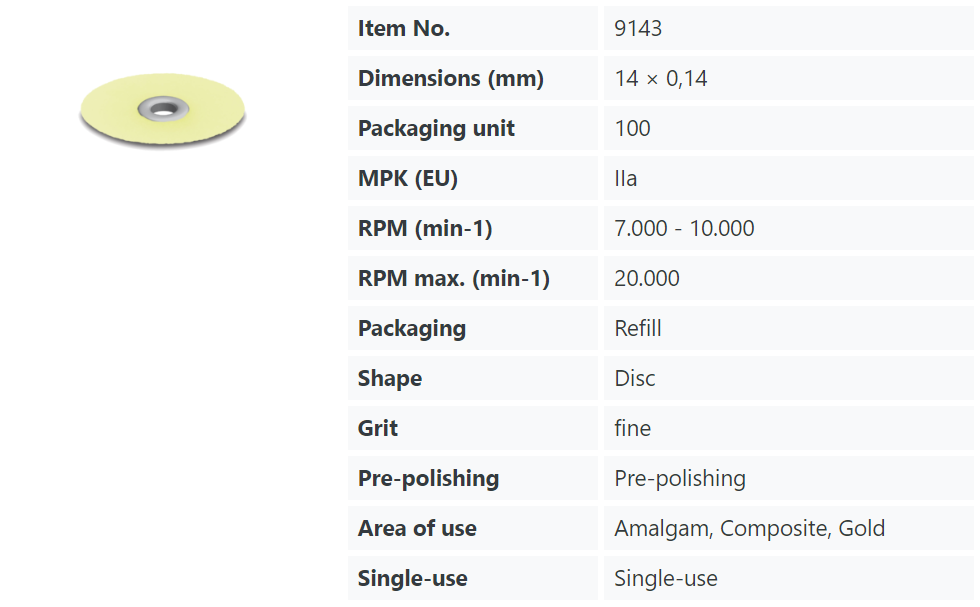Select the Amalgam, Composite, Gold text

pos(749,528)
